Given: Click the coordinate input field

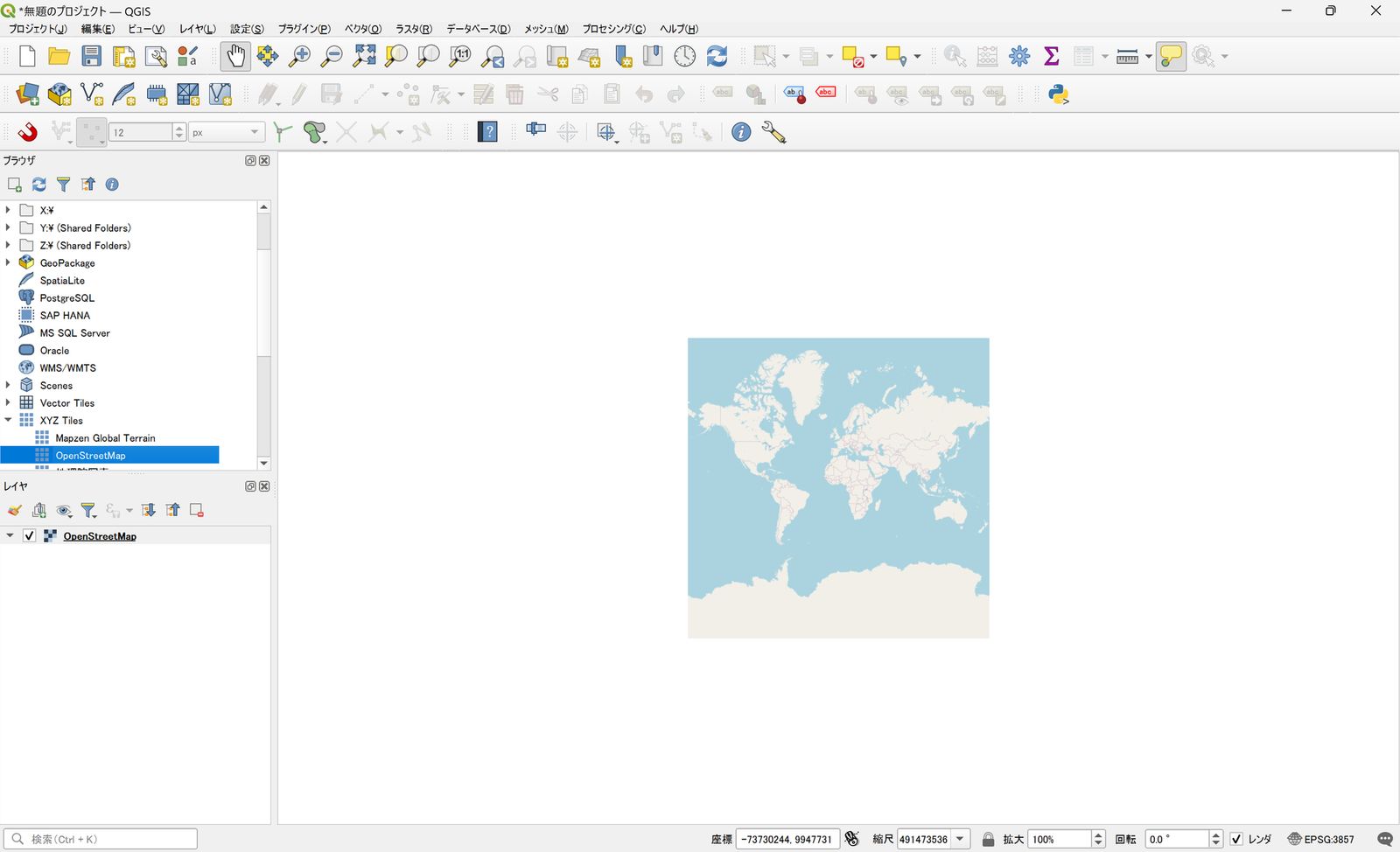Looking at the screenshot, I should click(787, 839).
